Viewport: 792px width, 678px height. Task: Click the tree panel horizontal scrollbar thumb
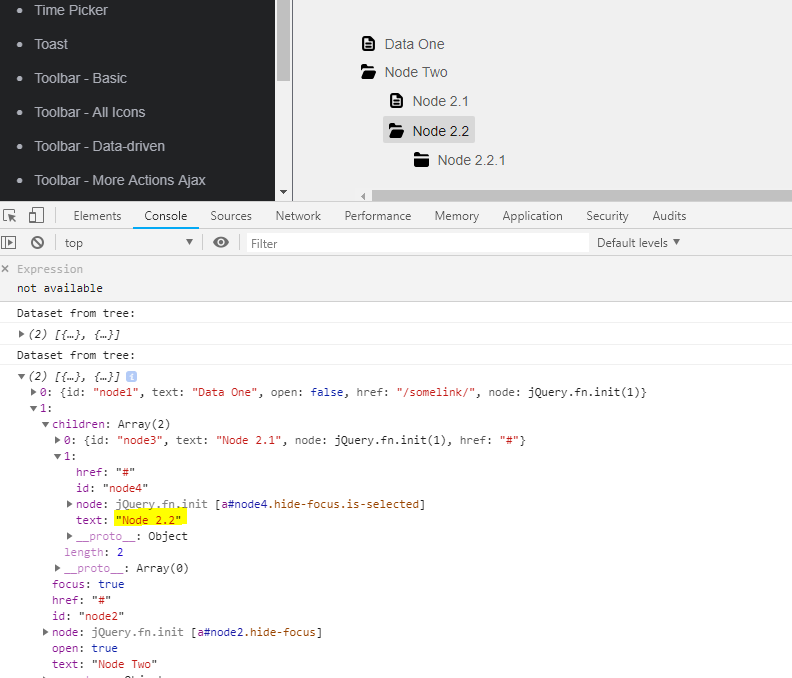click(582, 196)
